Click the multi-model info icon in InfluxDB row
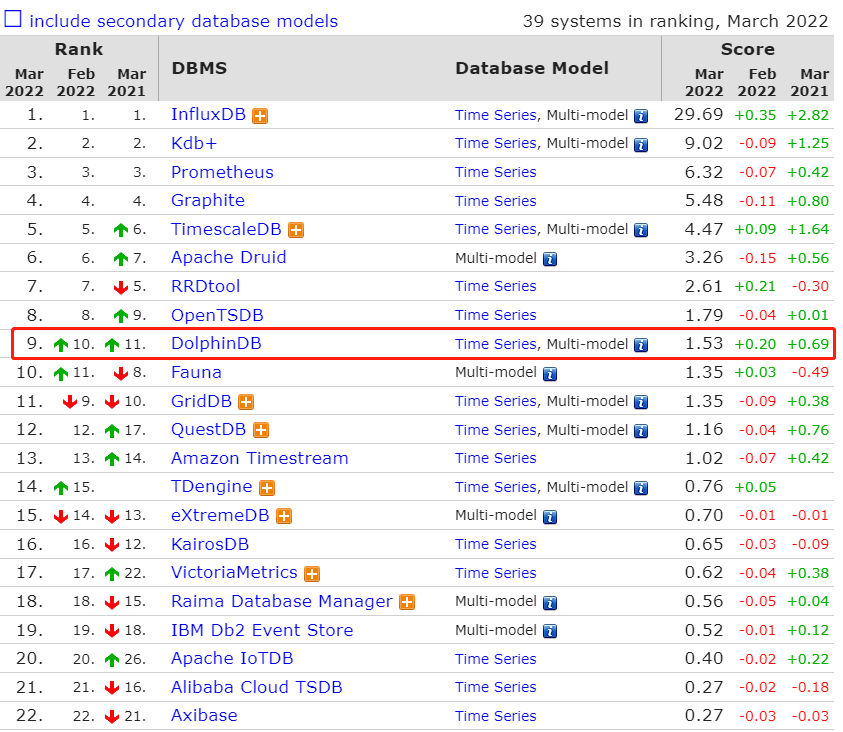843x732 pixels. (641, 116)
